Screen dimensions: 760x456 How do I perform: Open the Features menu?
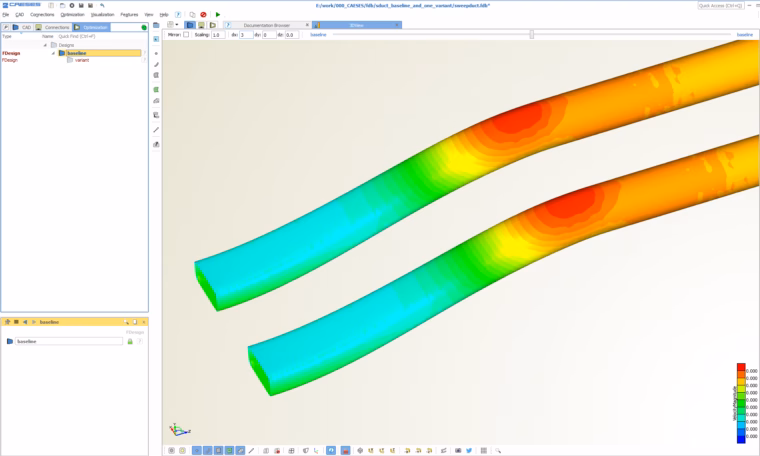(129, 15)
